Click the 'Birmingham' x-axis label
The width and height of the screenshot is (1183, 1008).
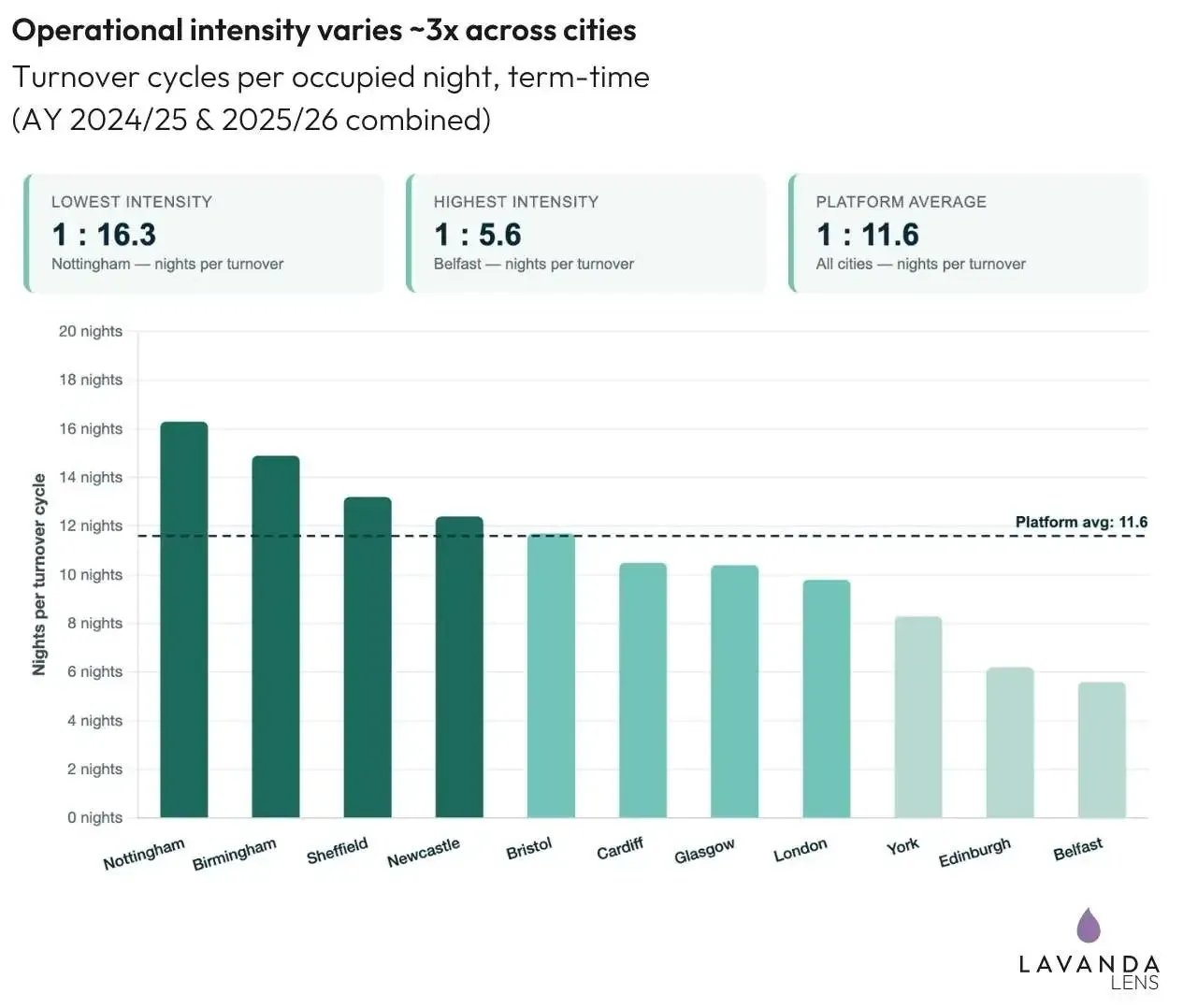pyautogui.click(x=235, y=855)
